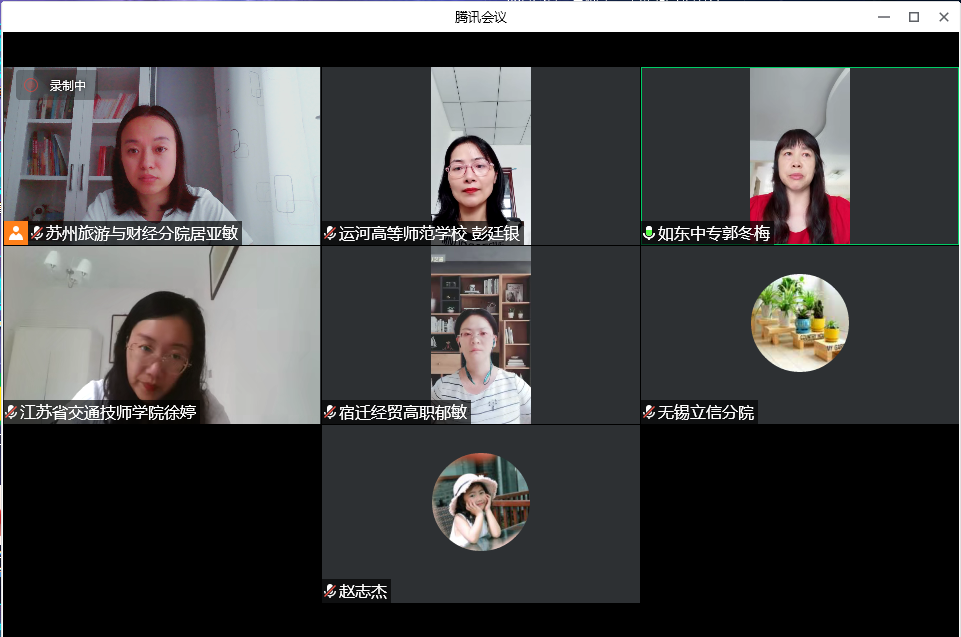Click muted mic icon beside 无锡立信分院

click(x=649, y=412)
